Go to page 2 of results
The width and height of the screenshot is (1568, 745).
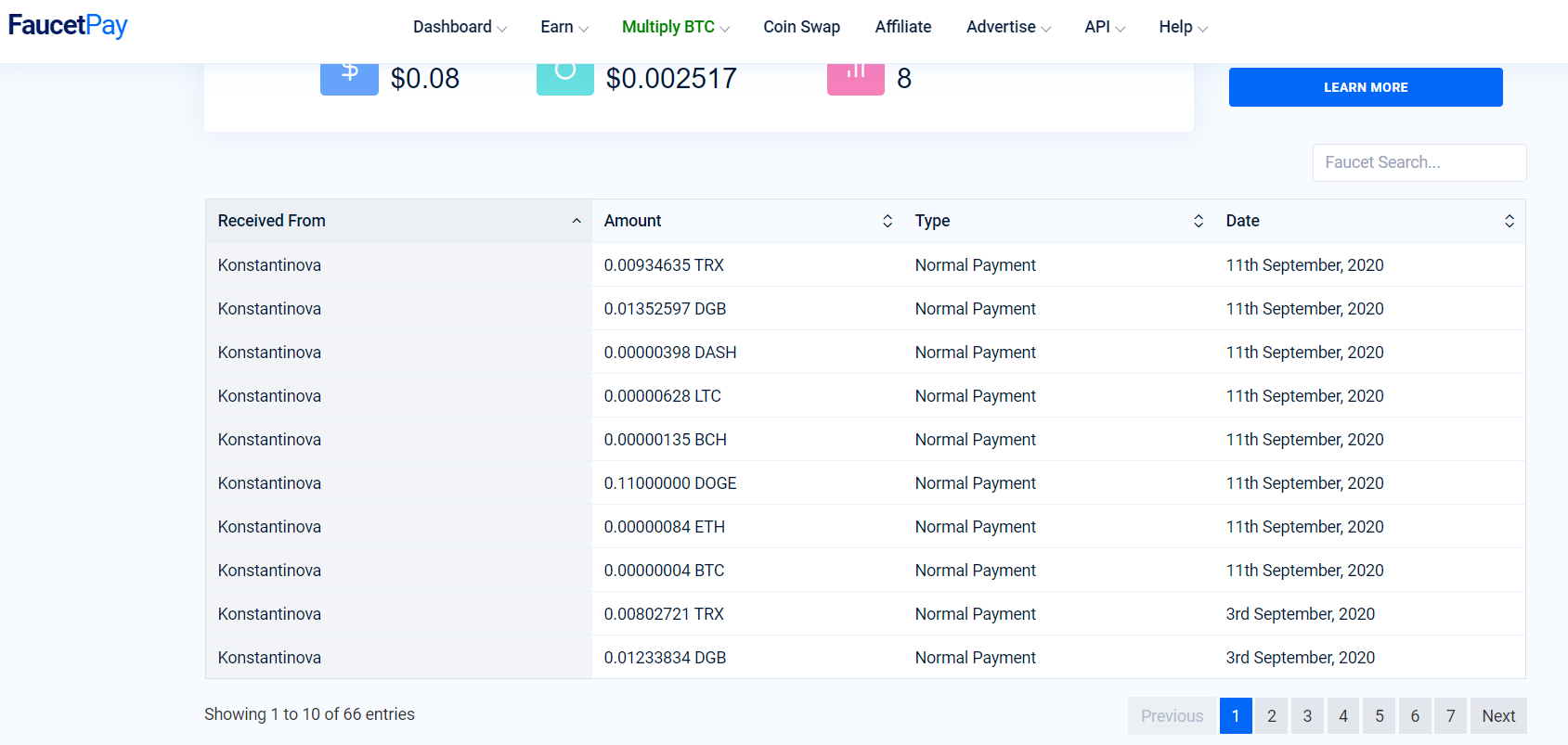coord(1272,716)
